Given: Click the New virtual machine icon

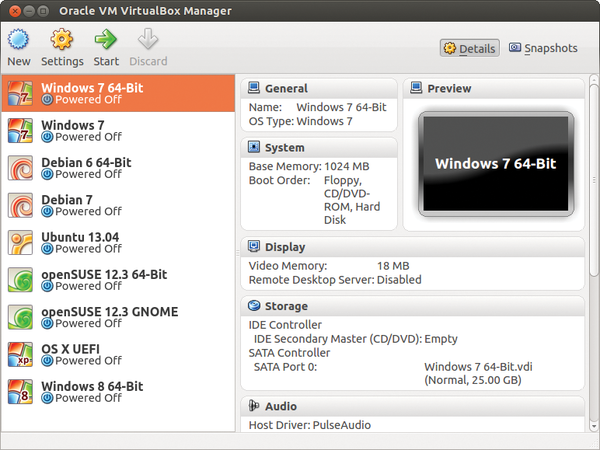Looking at the screenshot, I should pyautogui.click(x=18, y=39).
